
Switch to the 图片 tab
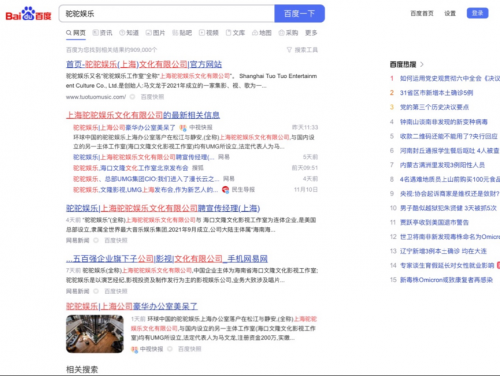coord(155,33)
